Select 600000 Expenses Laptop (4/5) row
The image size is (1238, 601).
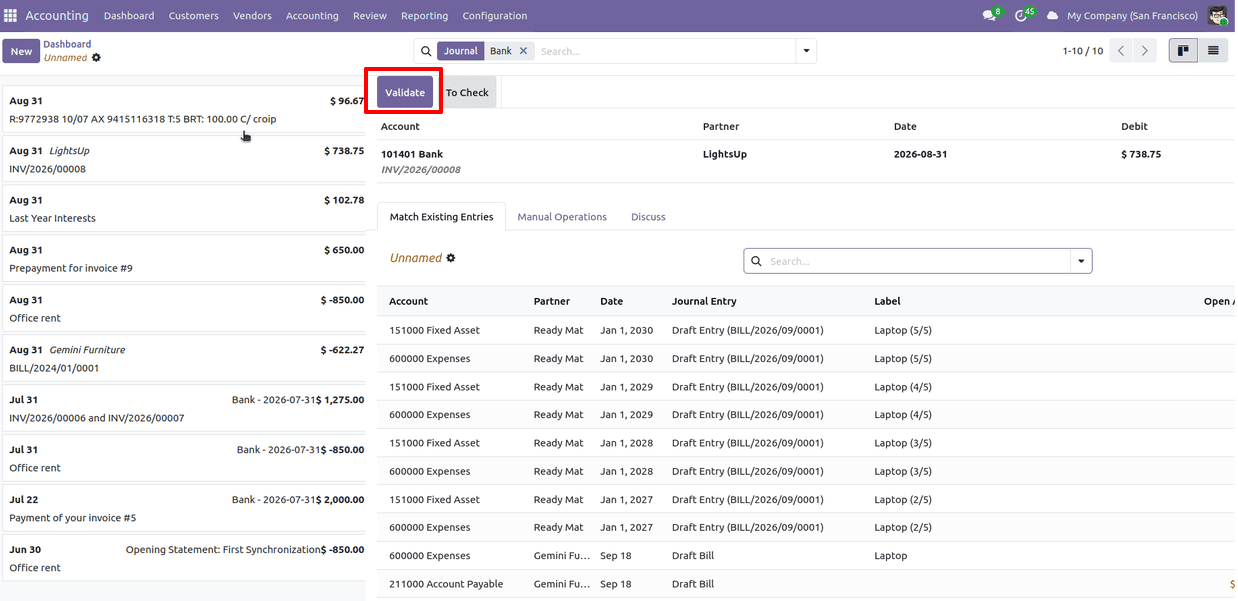[x=807, y=415]
